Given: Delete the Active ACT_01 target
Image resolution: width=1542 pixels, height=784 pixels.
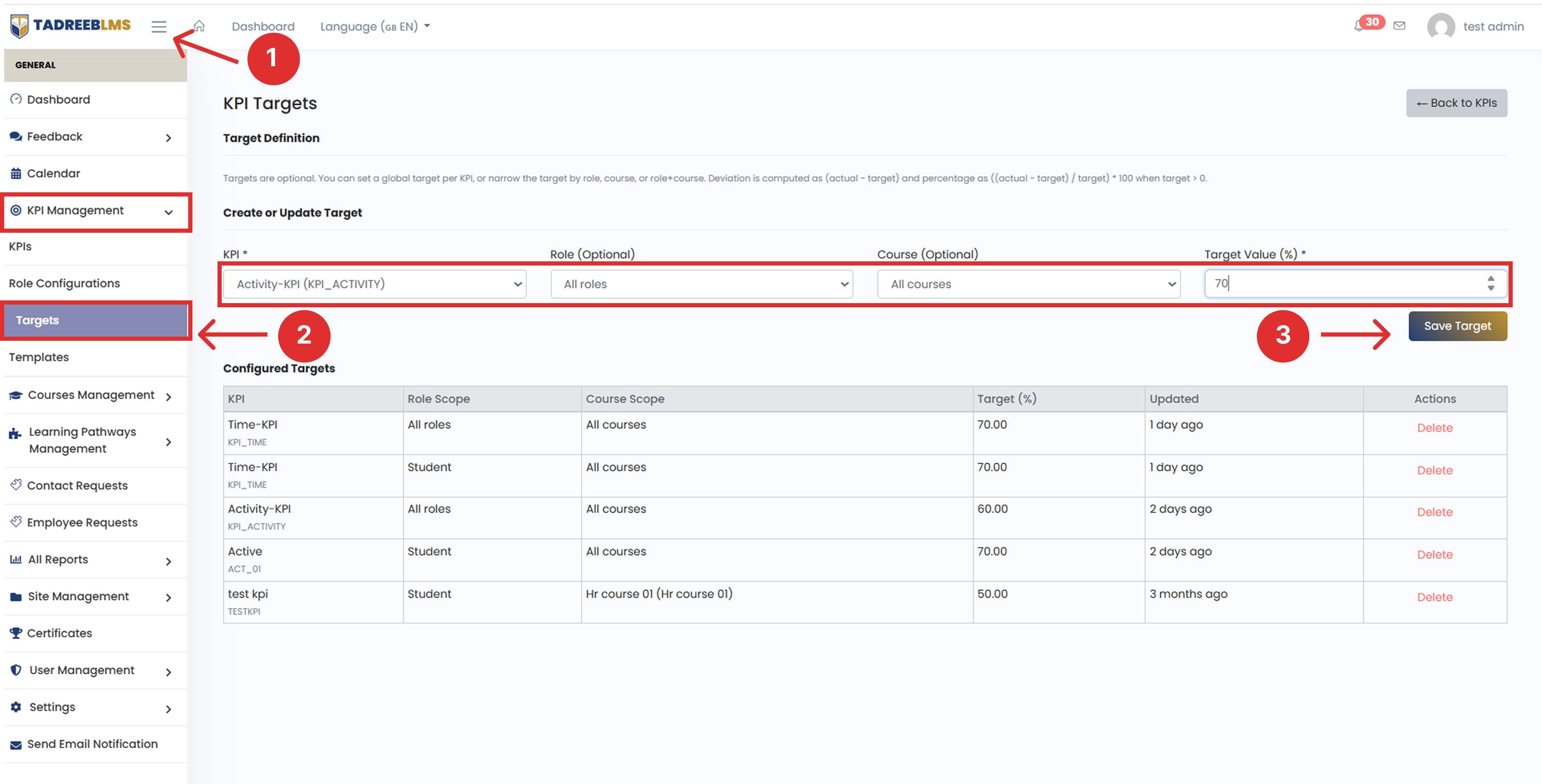Looking at the screenshot, I should 1434,555.
